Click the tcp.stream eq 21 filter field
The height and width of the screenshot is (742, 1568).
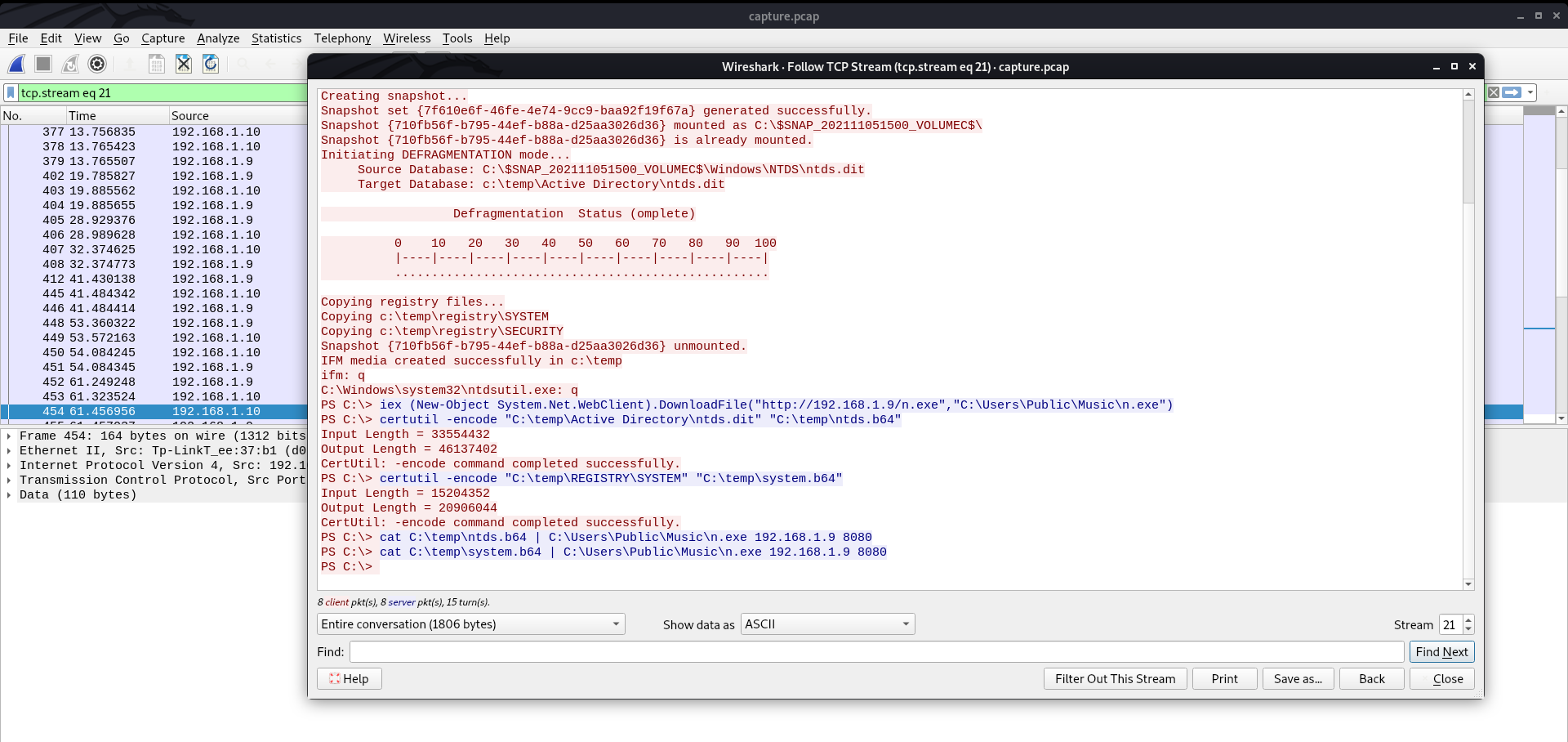[x=162, y=92]
